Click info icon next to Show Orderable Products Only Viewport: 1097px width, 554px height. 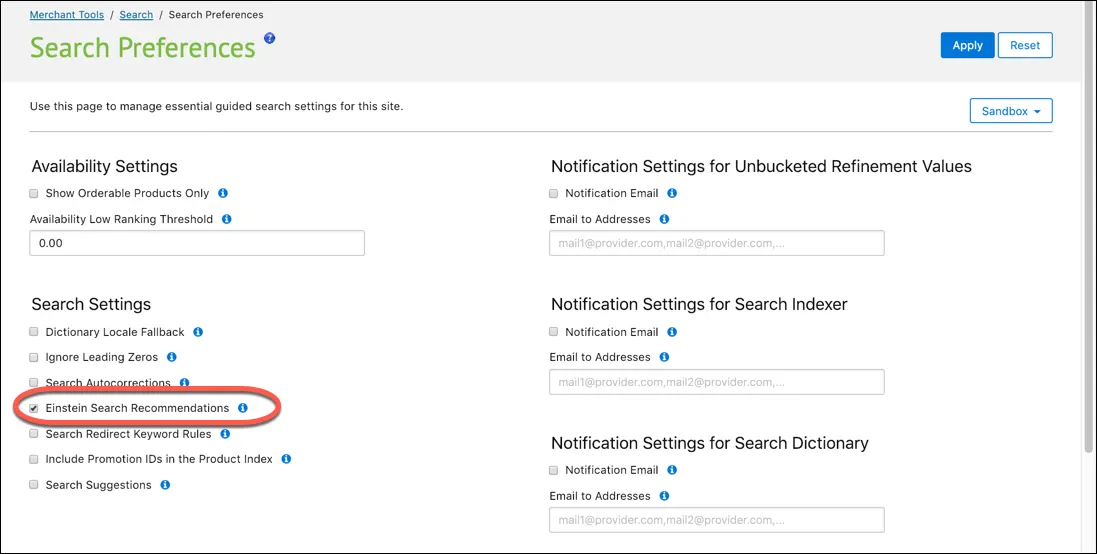pos(222,193)
